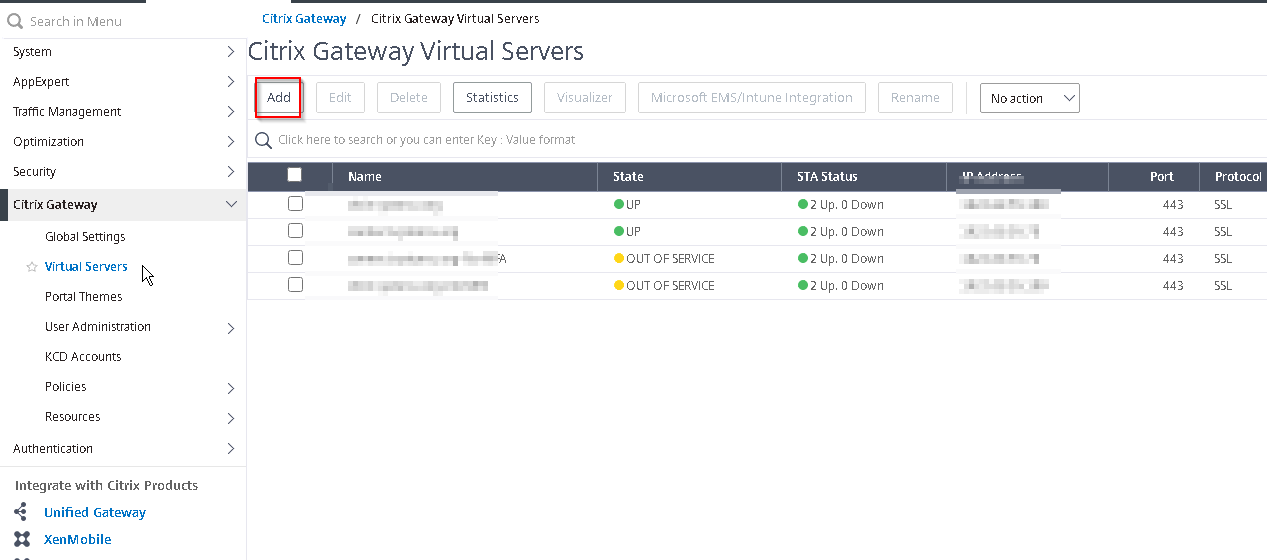Check the last OUT OF SERVICE row checkbox
The image size is (1267, 560).
[295, 284]
